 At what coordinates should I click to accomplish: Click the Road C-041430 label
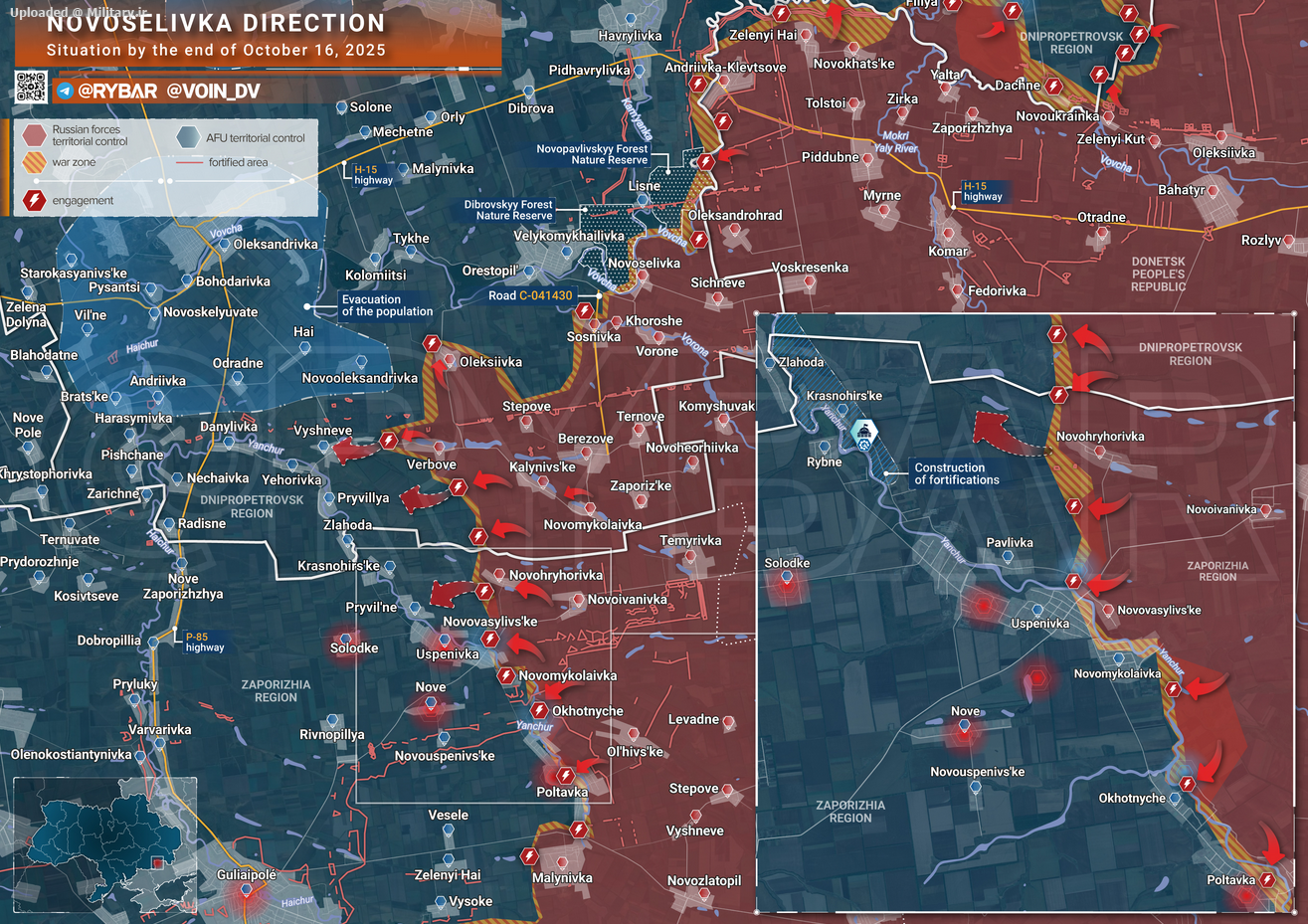point(530,295)
